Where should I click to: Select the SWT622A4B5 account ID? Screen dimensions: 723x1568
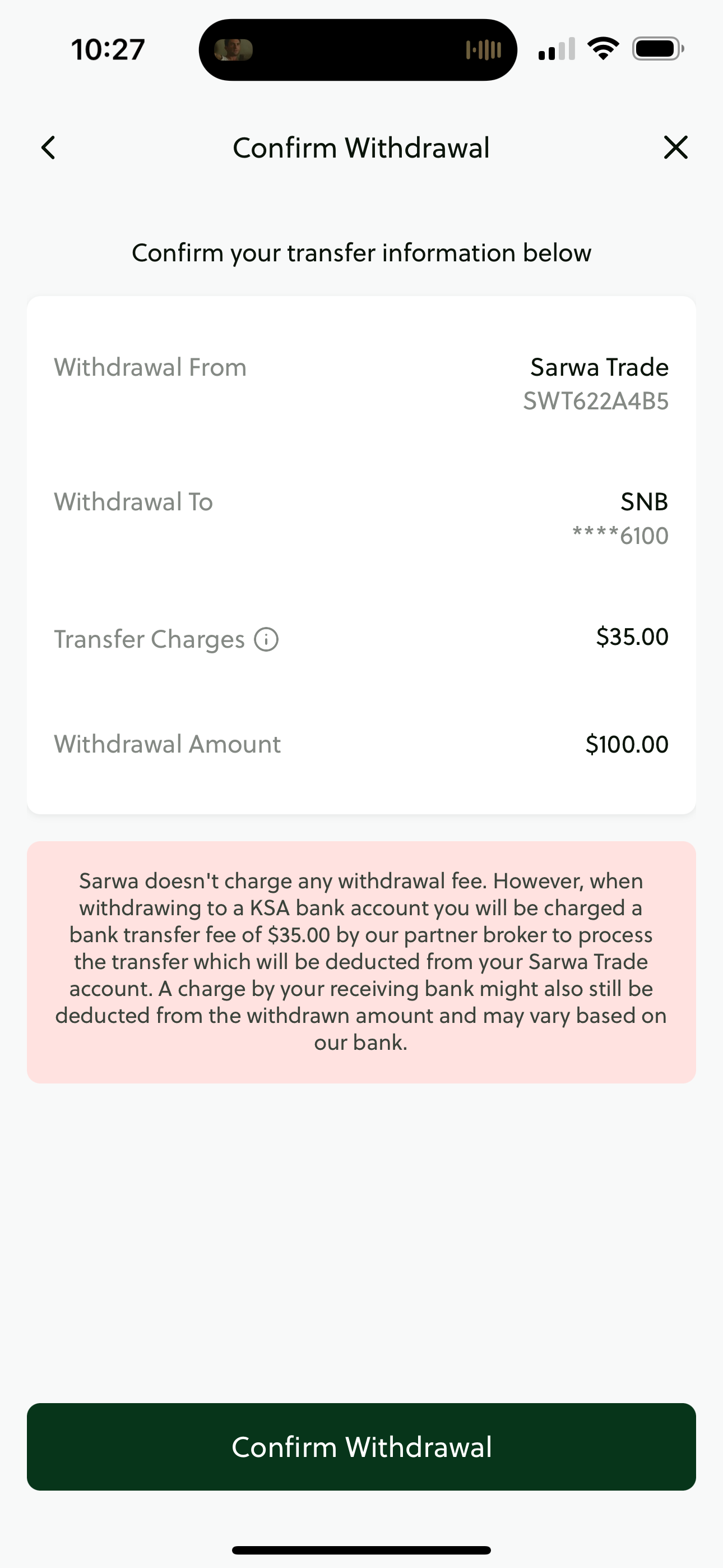(595, 401)
